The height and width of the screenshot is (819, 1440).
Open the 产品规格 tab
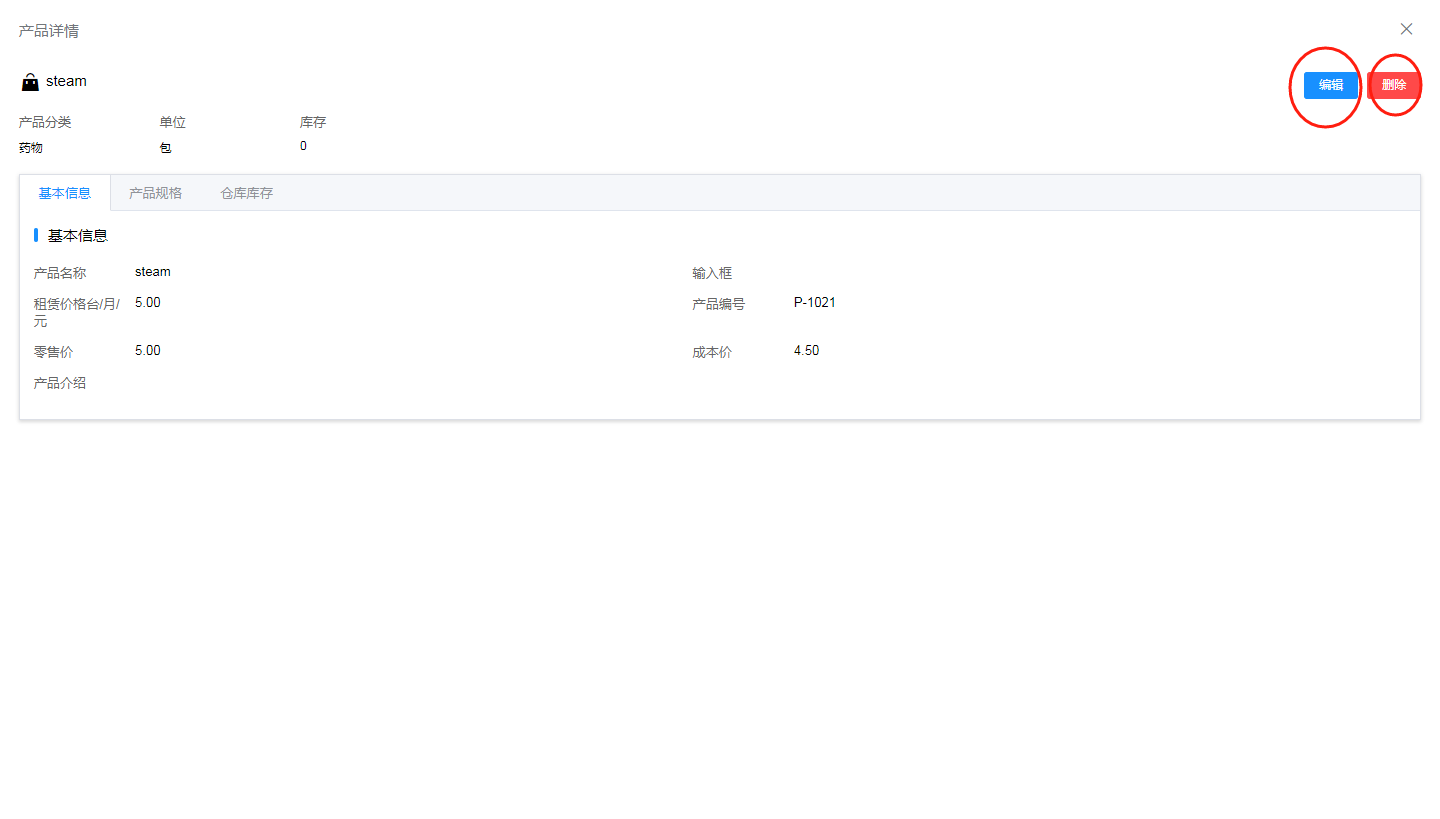tap(155, 193)
